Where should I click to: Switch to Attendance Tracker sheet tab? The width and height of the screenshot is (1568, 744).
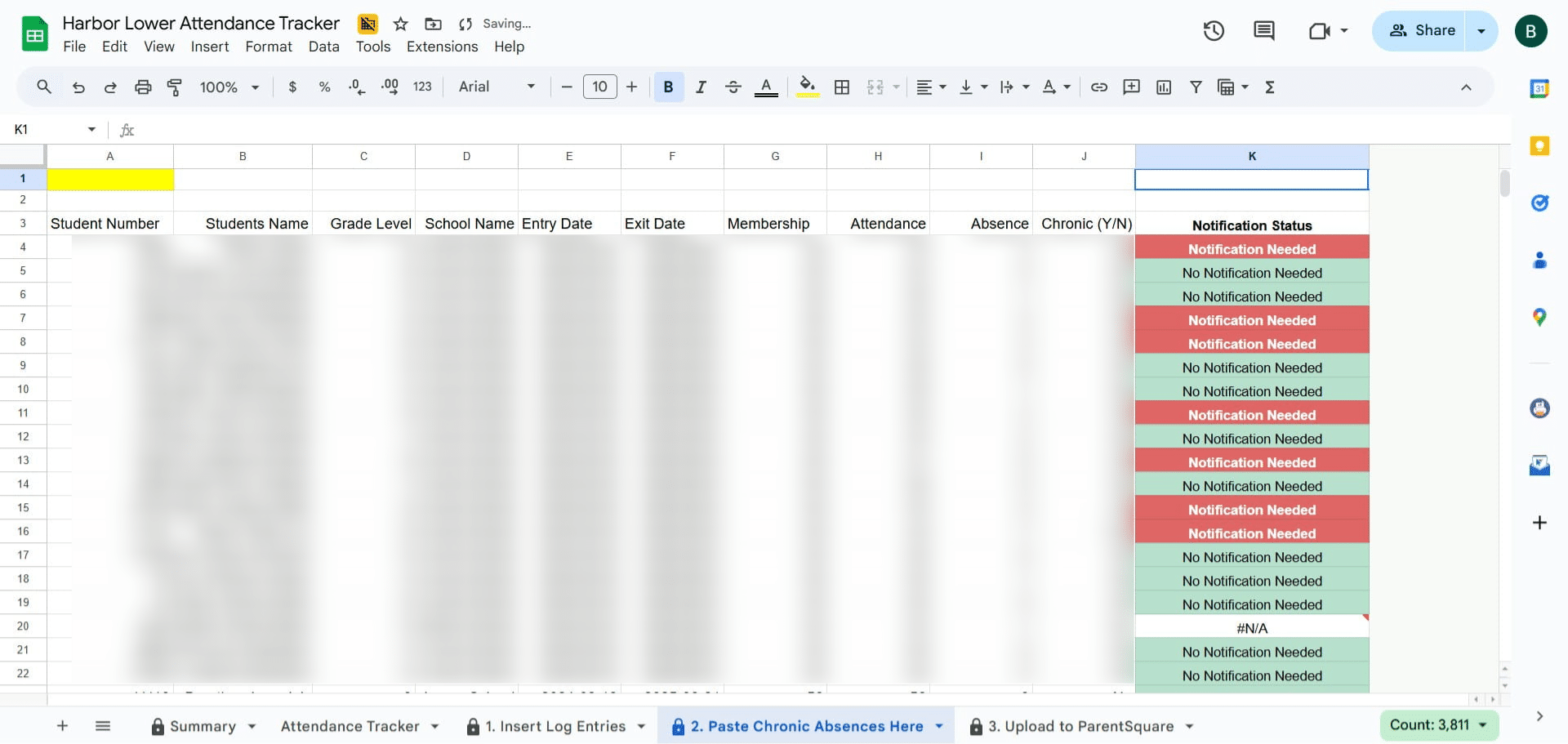pos(350,726)
